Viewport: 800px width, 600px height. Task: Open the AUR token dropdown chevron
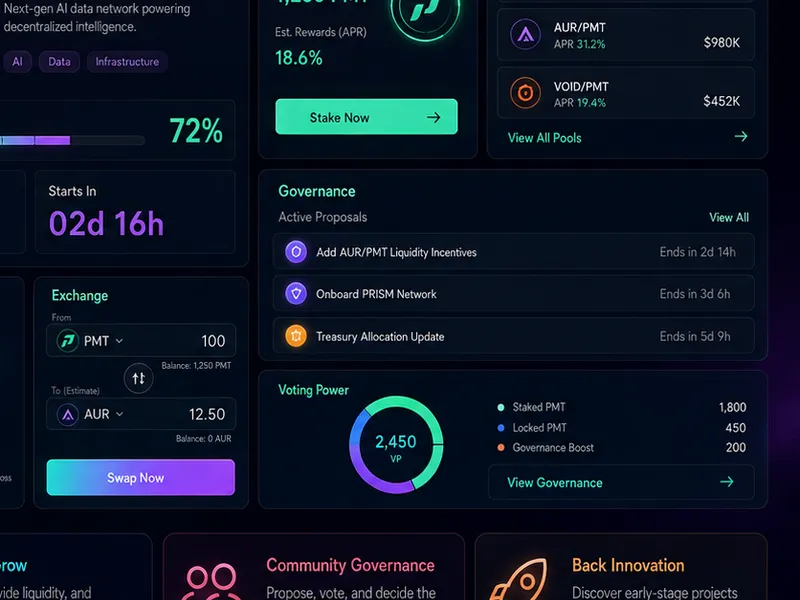click(x=119, y=414)
